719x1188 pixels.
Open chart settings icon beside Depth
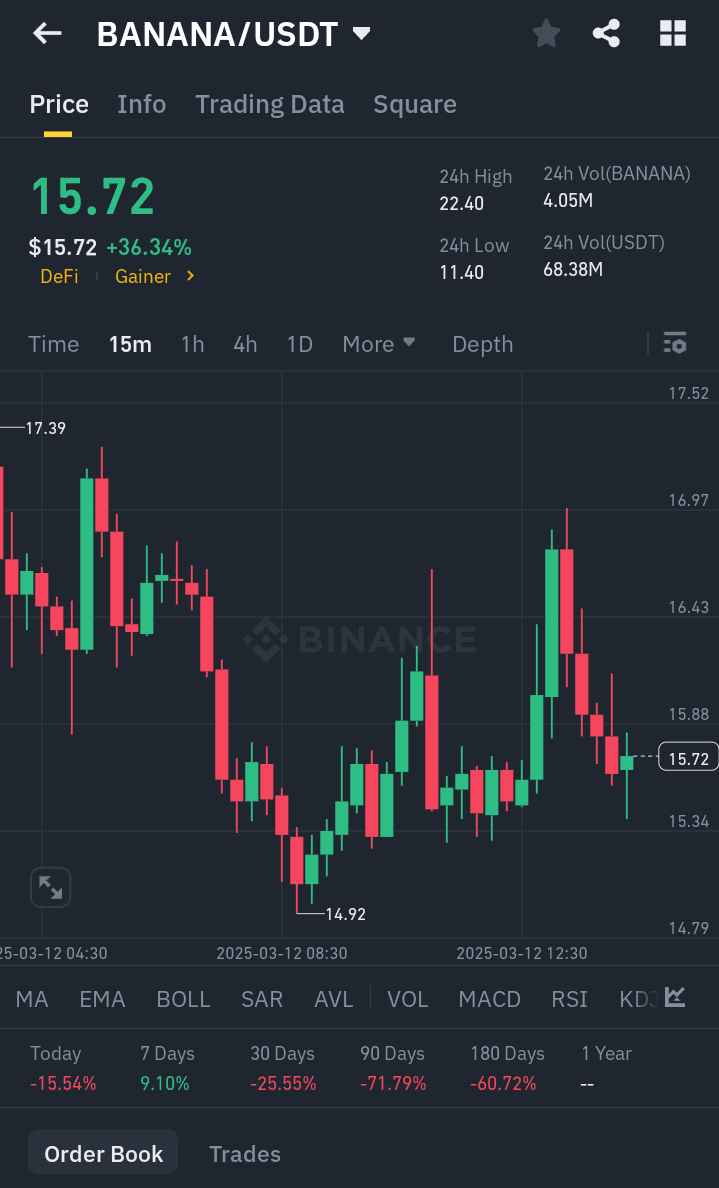coord(674,343)
